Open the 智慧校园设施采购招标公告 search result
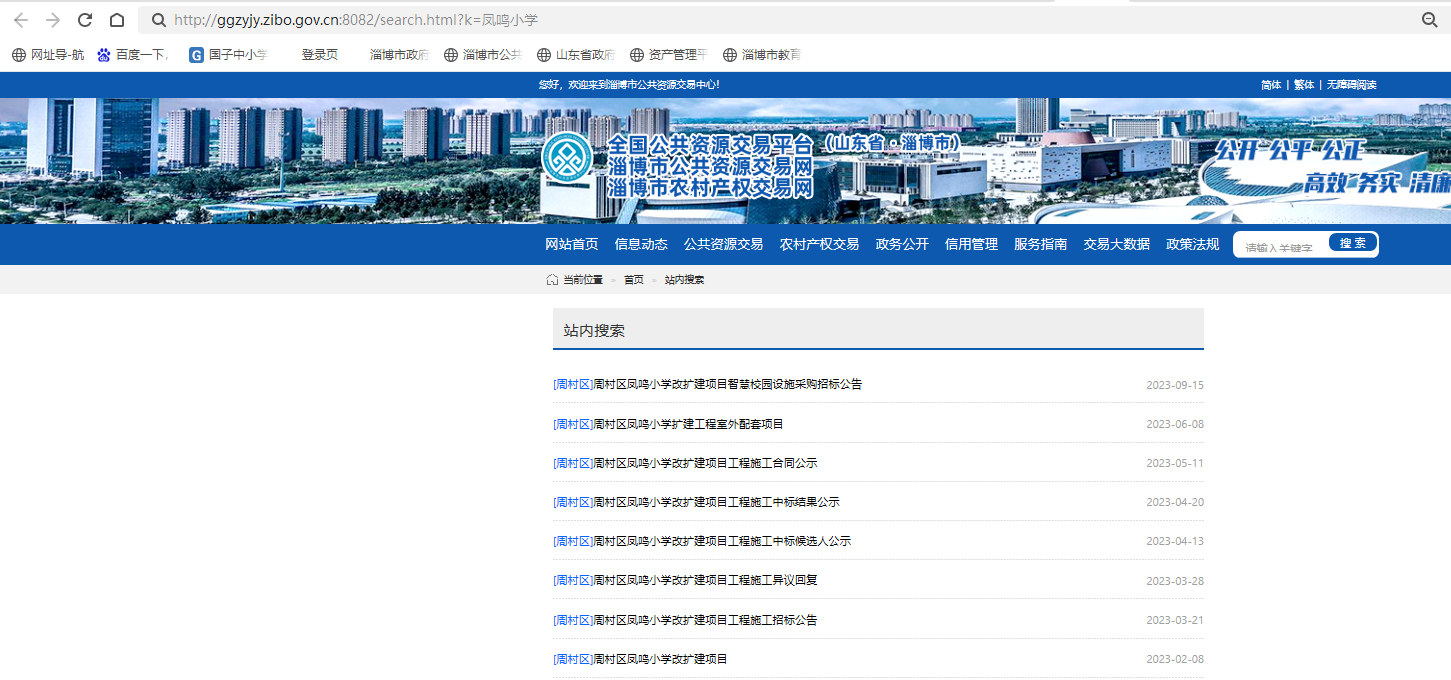Screen dimensions: 1451x680 coord(727,384)
